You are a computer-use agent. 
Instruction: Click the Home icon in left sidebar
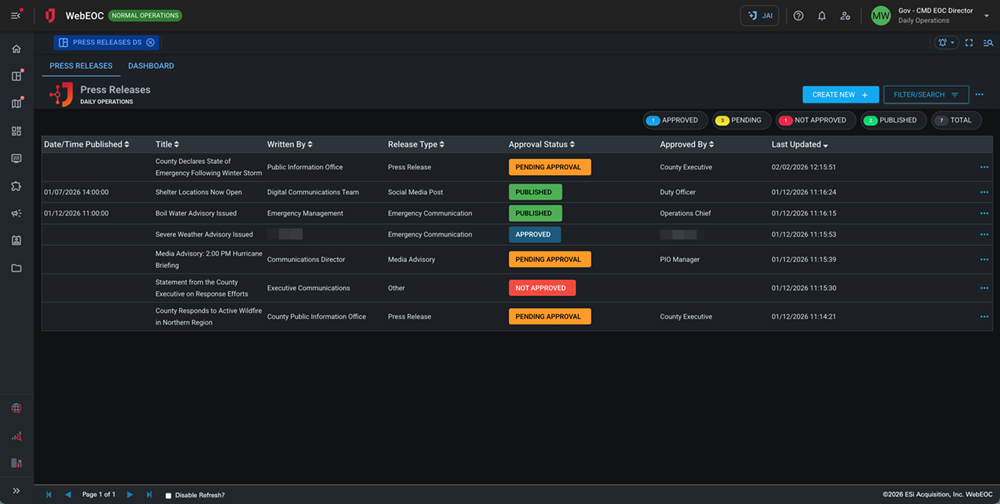tap(16, 49)
